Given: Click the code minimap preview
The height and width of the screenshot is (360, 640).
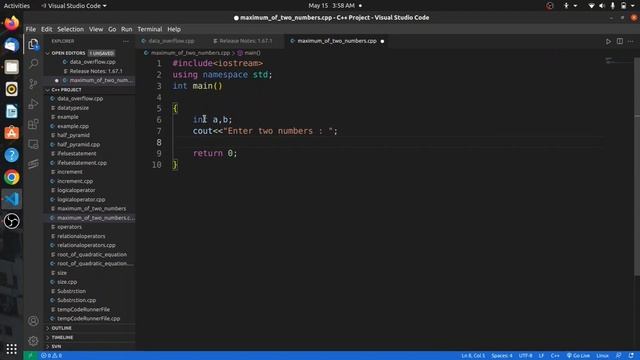Looking at the screenshot, I should [x=618, y=61].
